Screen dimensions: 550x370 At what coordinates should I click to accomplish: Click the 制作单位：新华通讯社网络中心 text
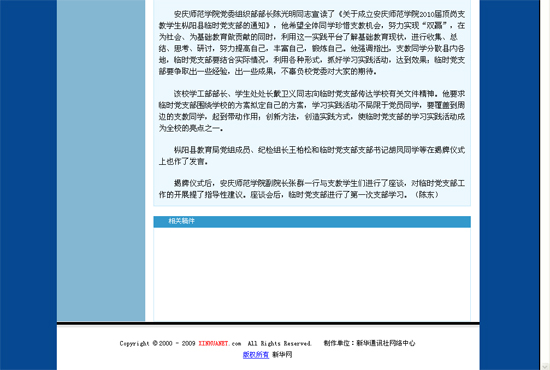point(369,343)
